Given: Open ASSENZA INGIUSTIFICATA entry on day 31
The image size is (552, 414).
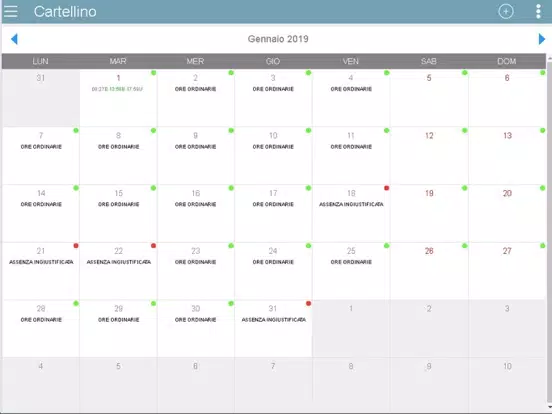Looking at the screenshot, I should point(274,320).
